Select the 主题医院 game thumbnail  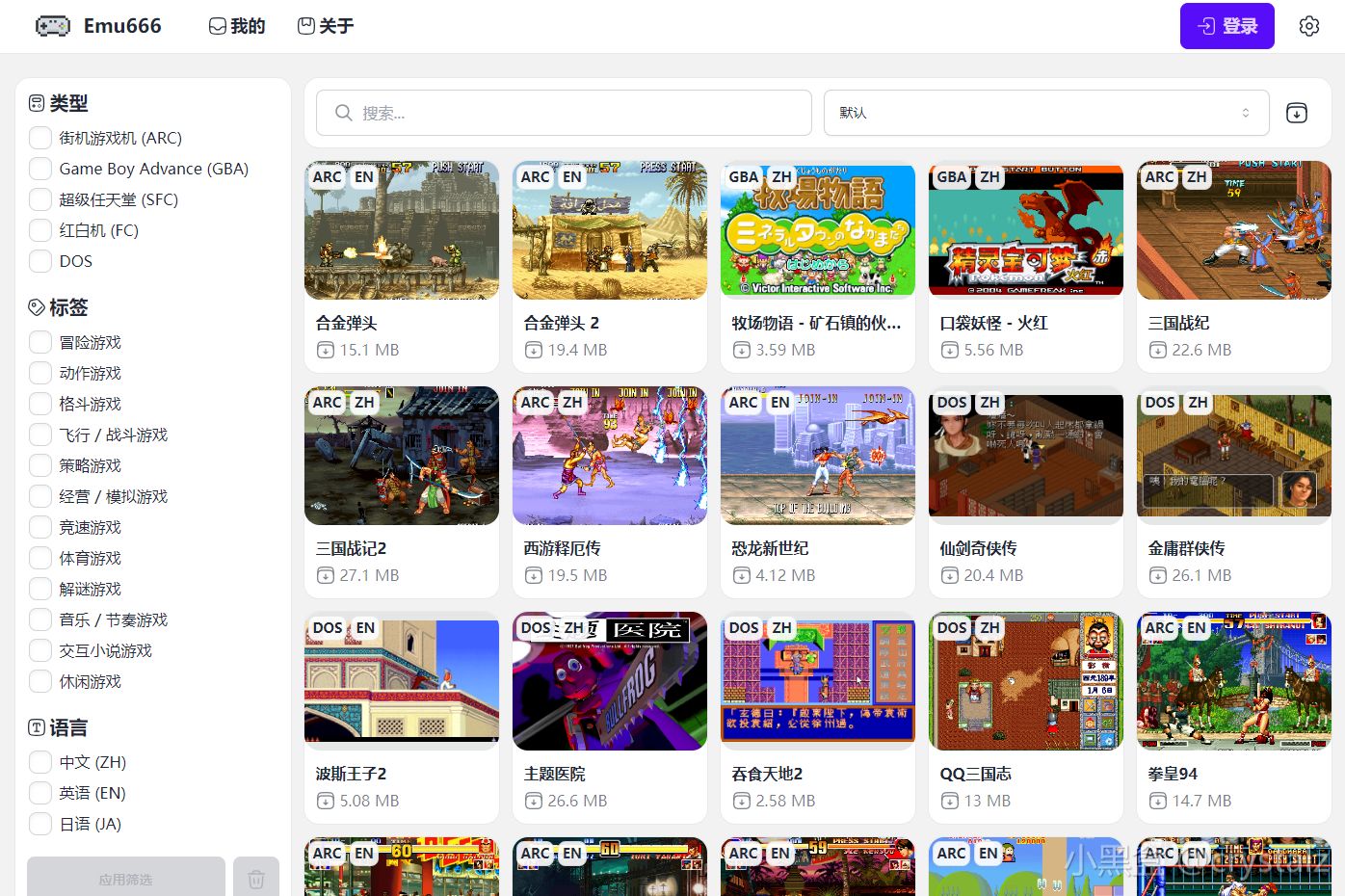point(610,681)
